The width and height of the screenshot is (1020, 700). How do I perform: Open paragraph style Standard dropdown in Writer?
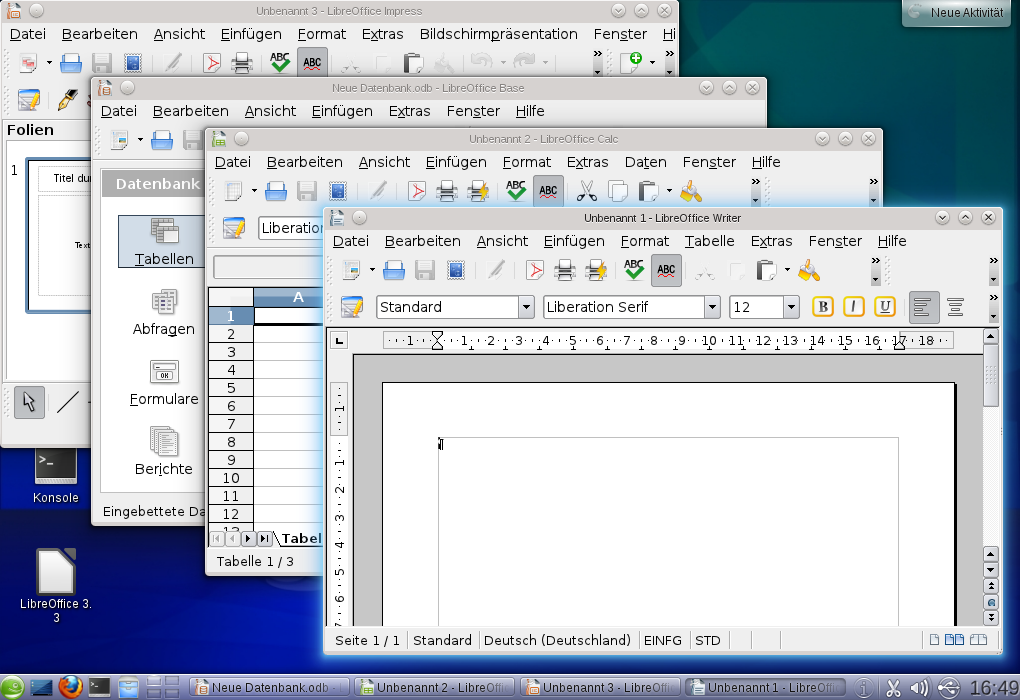click(x=526, y=307)
